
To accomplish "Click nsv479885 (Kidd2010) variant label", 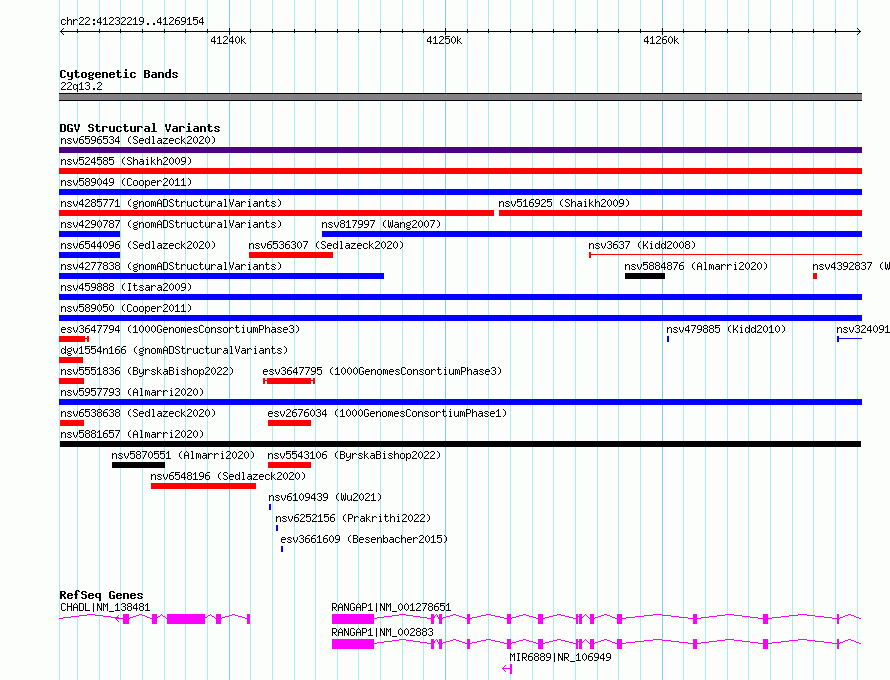I will tap(726, 329).
